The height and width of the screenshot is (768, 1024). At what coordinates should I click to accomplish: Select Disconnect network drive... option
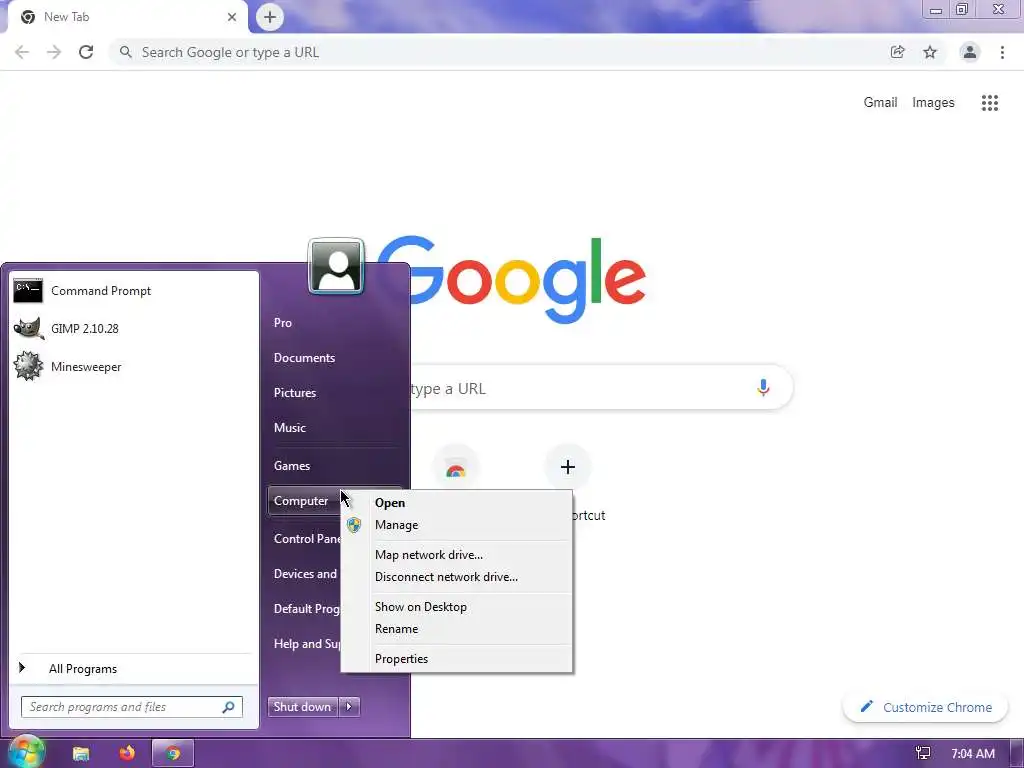456,577
